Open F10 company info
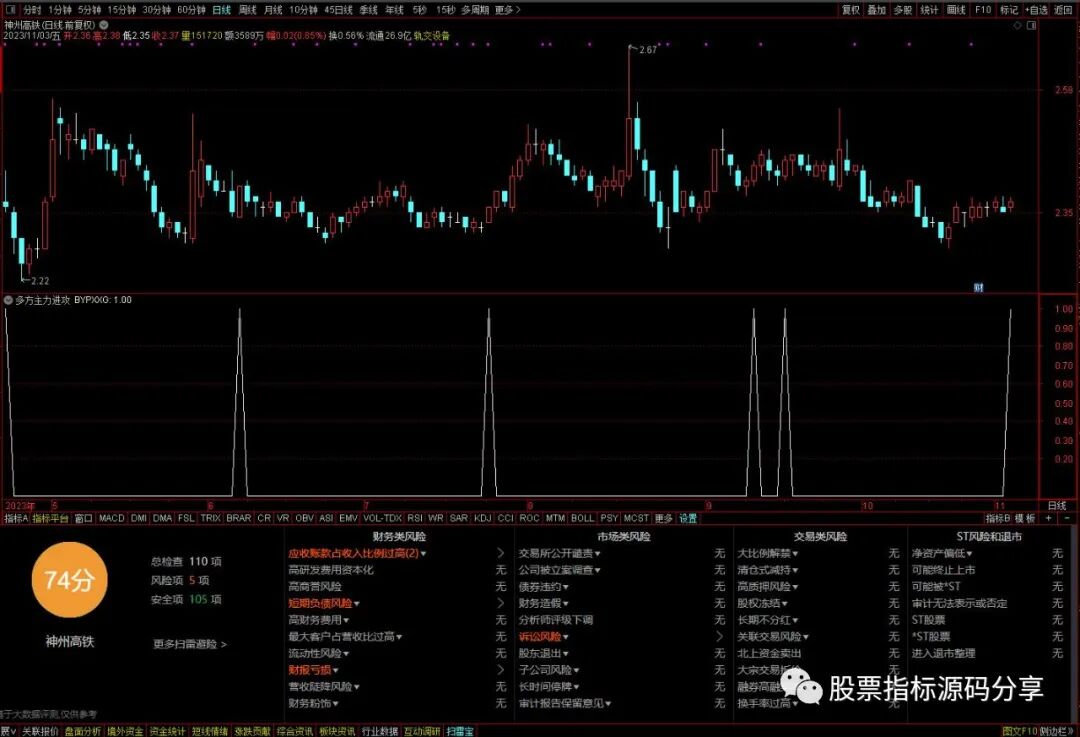Image resolution: width=1080 pixels, height=737 pixels. tap(983, 10)
